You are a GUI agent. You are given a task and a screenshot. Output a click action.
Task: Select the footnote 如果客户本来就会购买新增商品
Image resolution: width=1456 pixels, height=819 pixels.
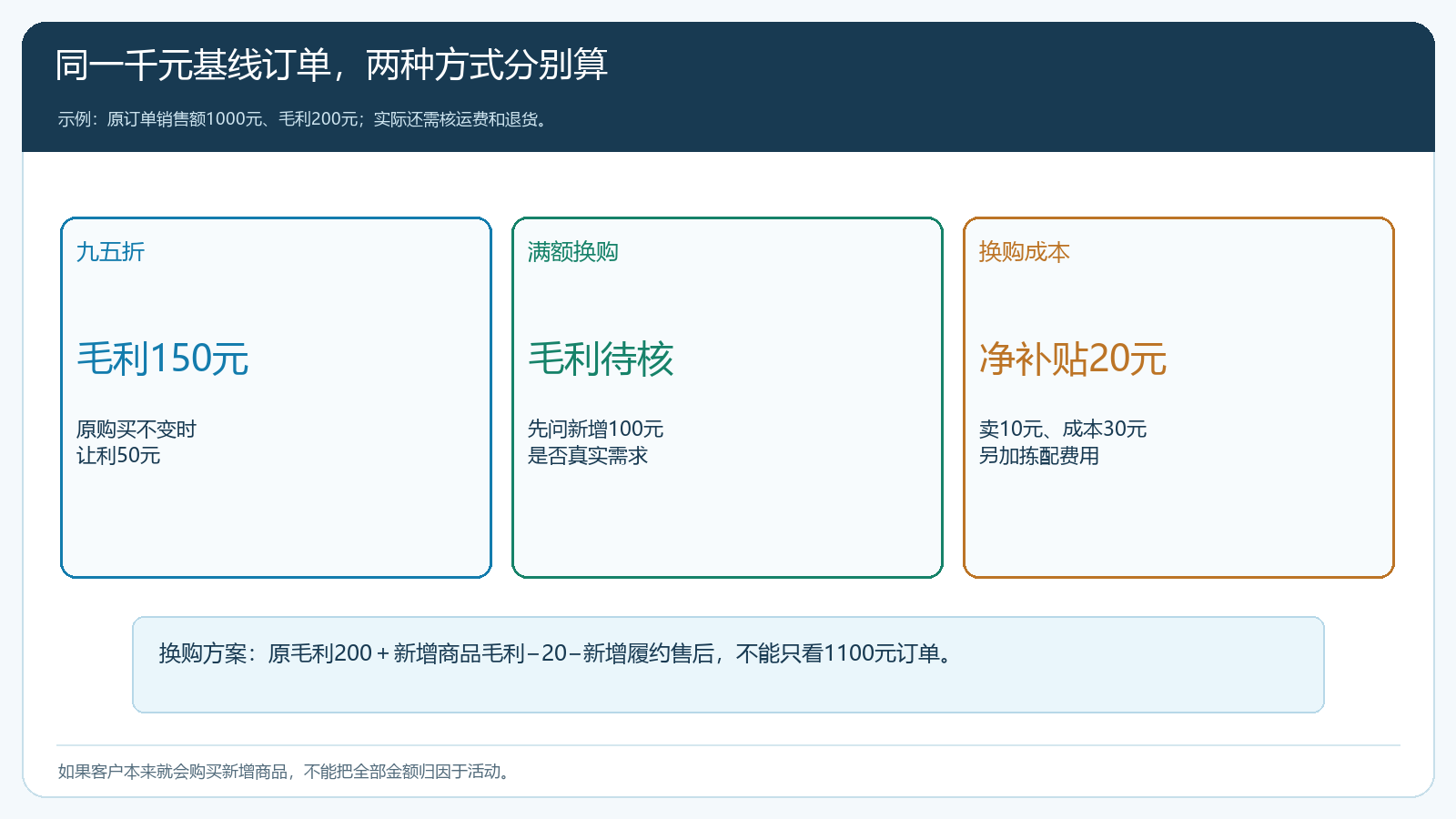pos(287,772)
